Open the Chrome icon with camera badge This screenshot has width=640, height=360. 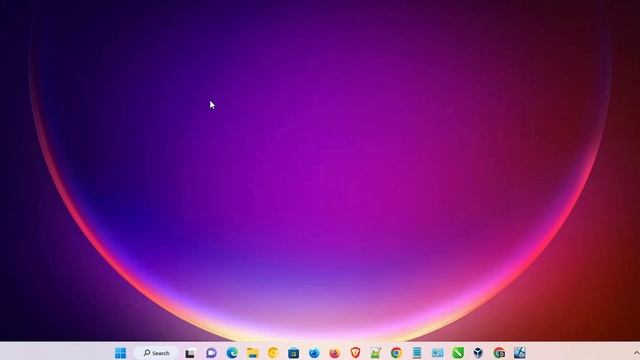tap(499, 353)
